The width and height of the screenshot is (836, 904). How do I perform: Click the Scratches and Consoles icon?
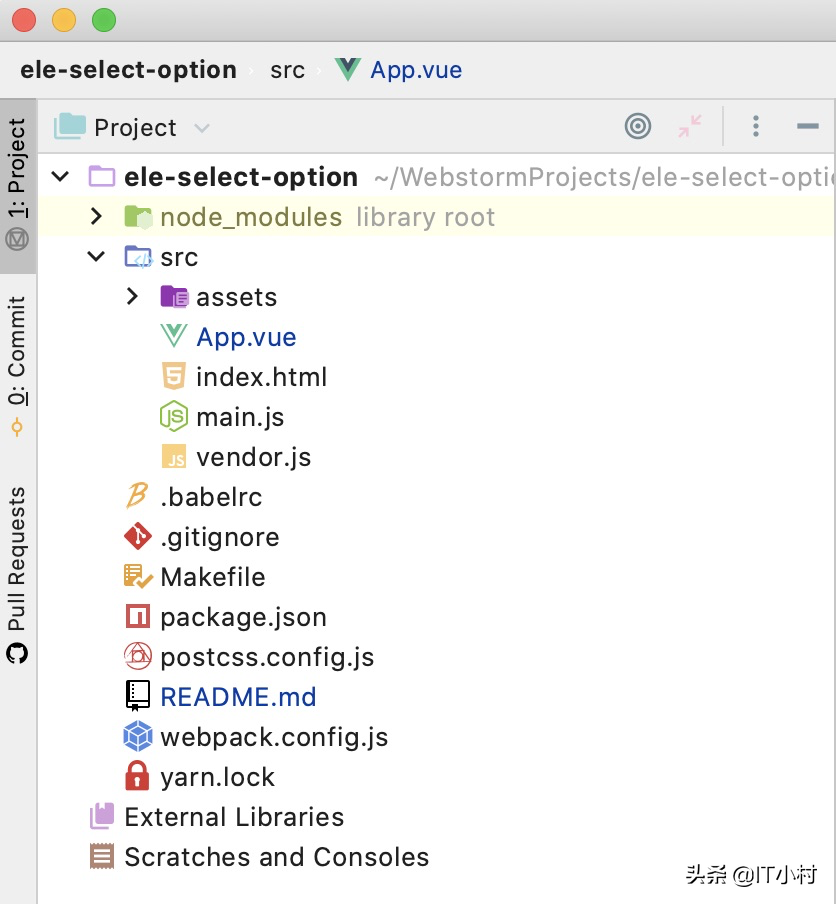pos(102,856)
